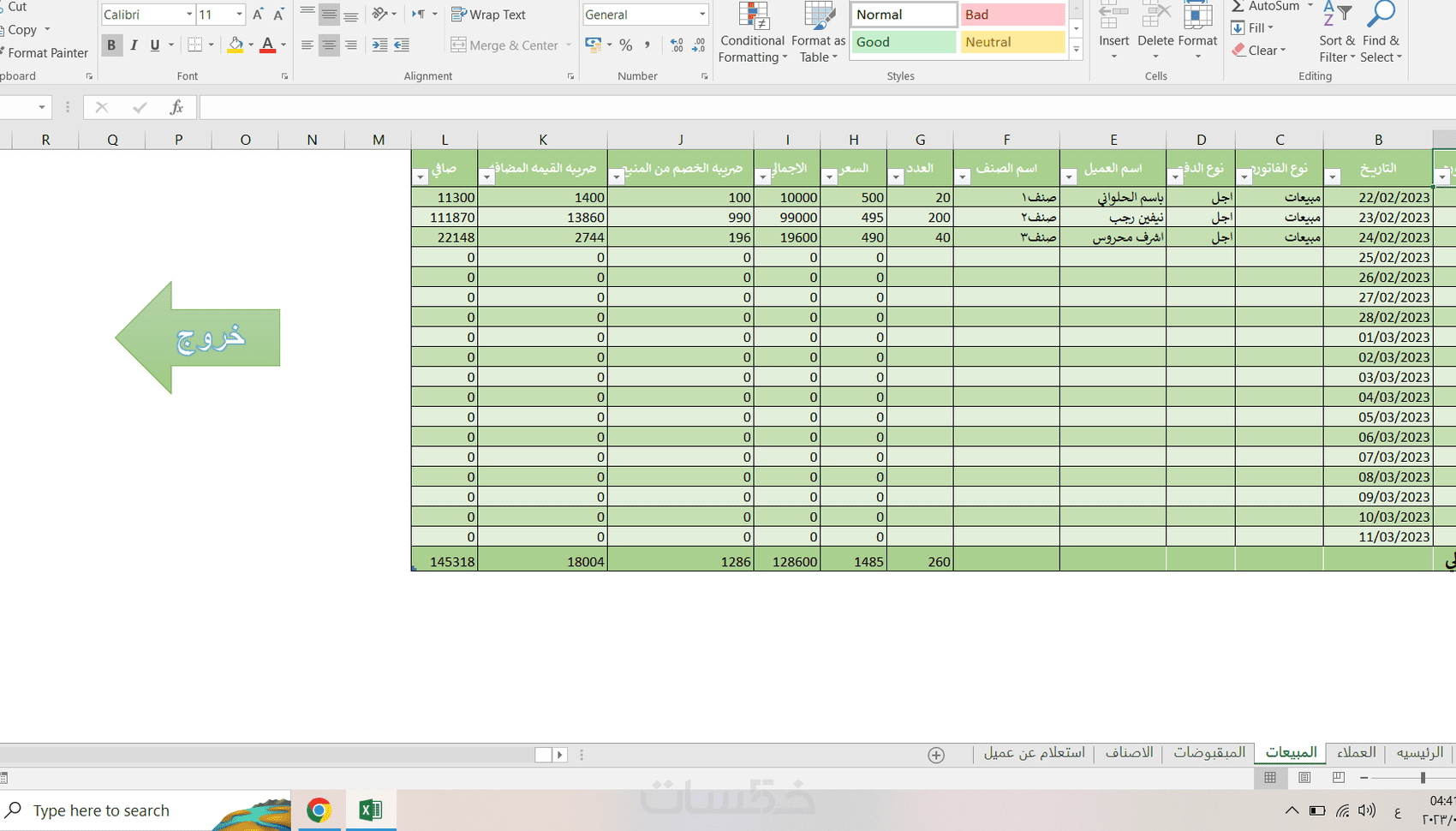This screenshot has height=831, width=1456.
Task: Expand the Merge & Center options arrow
Action: [568, 45]
